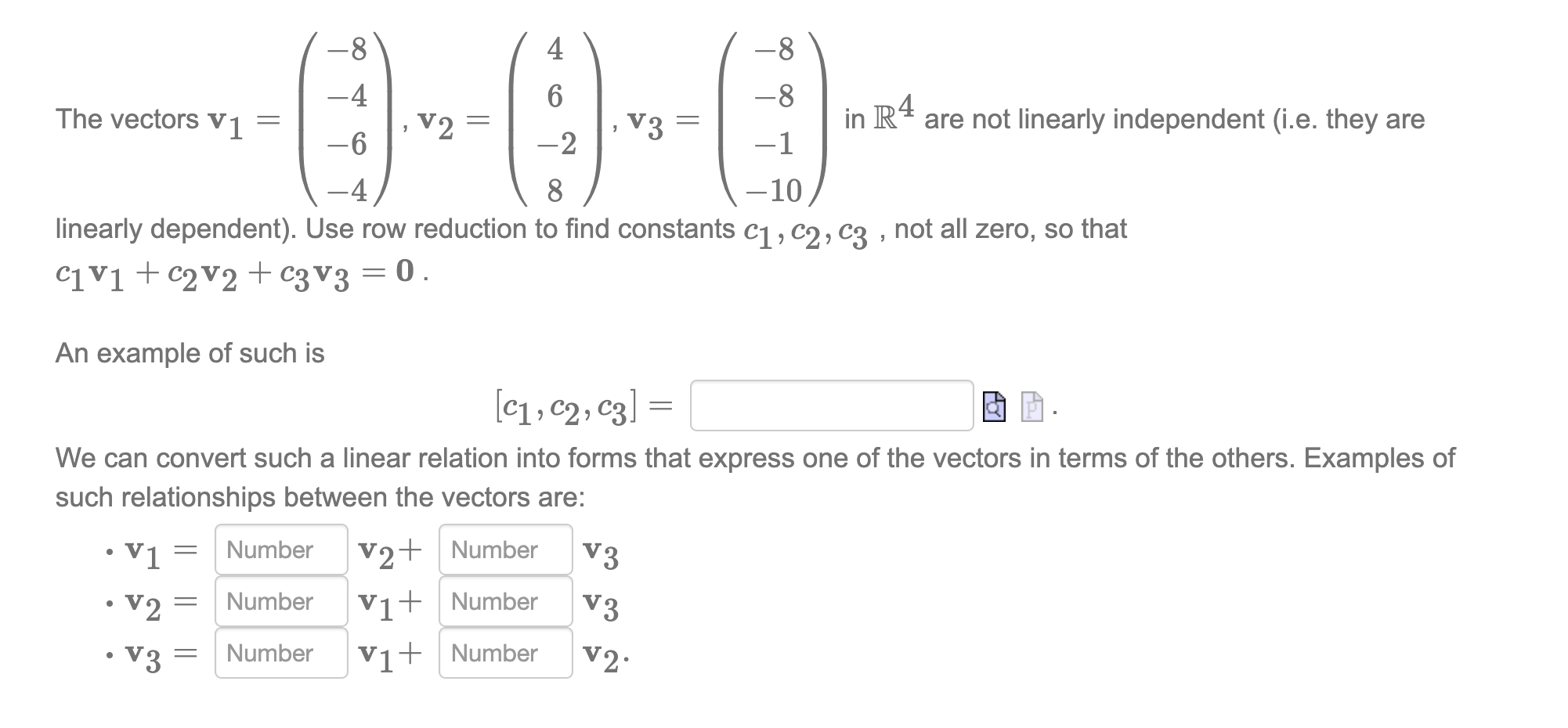Click the Number field before v3 in v1 equation
This screenshot has height=728, width=1568.
pyautogui.click(x=506, y=550)
